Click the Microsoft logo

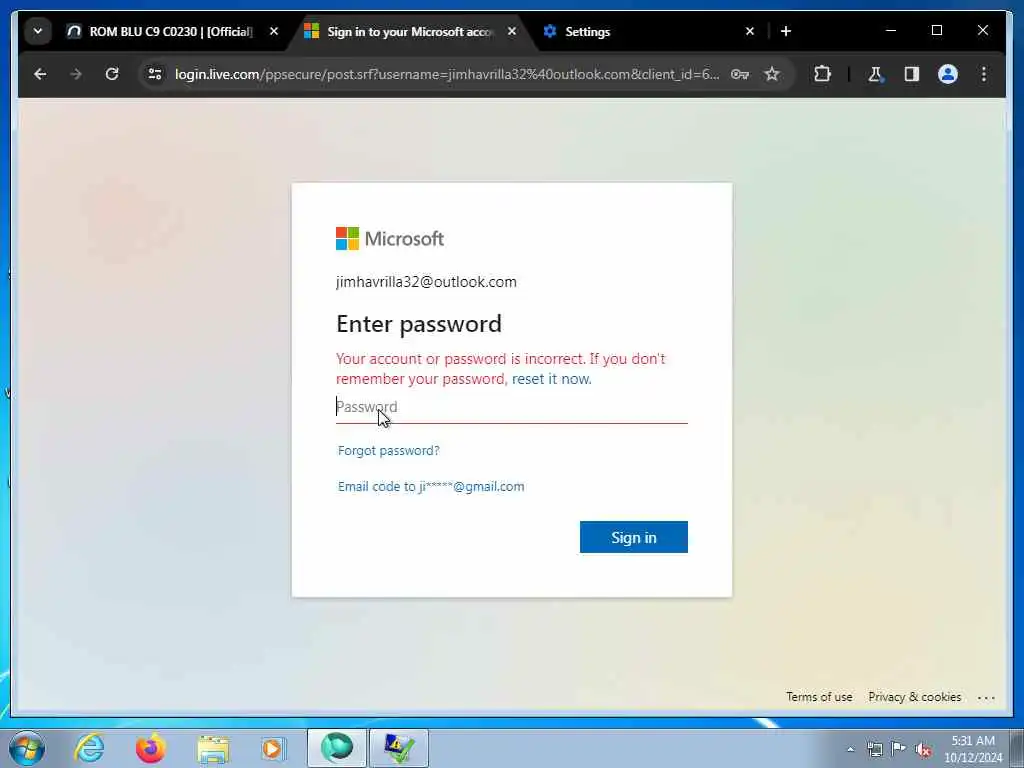390,239
